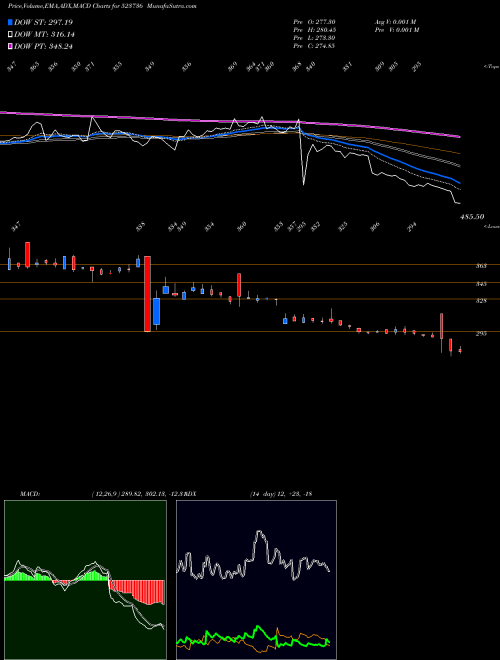Click the 'Pre H: 280.45' high value

(x=314, y=30)
